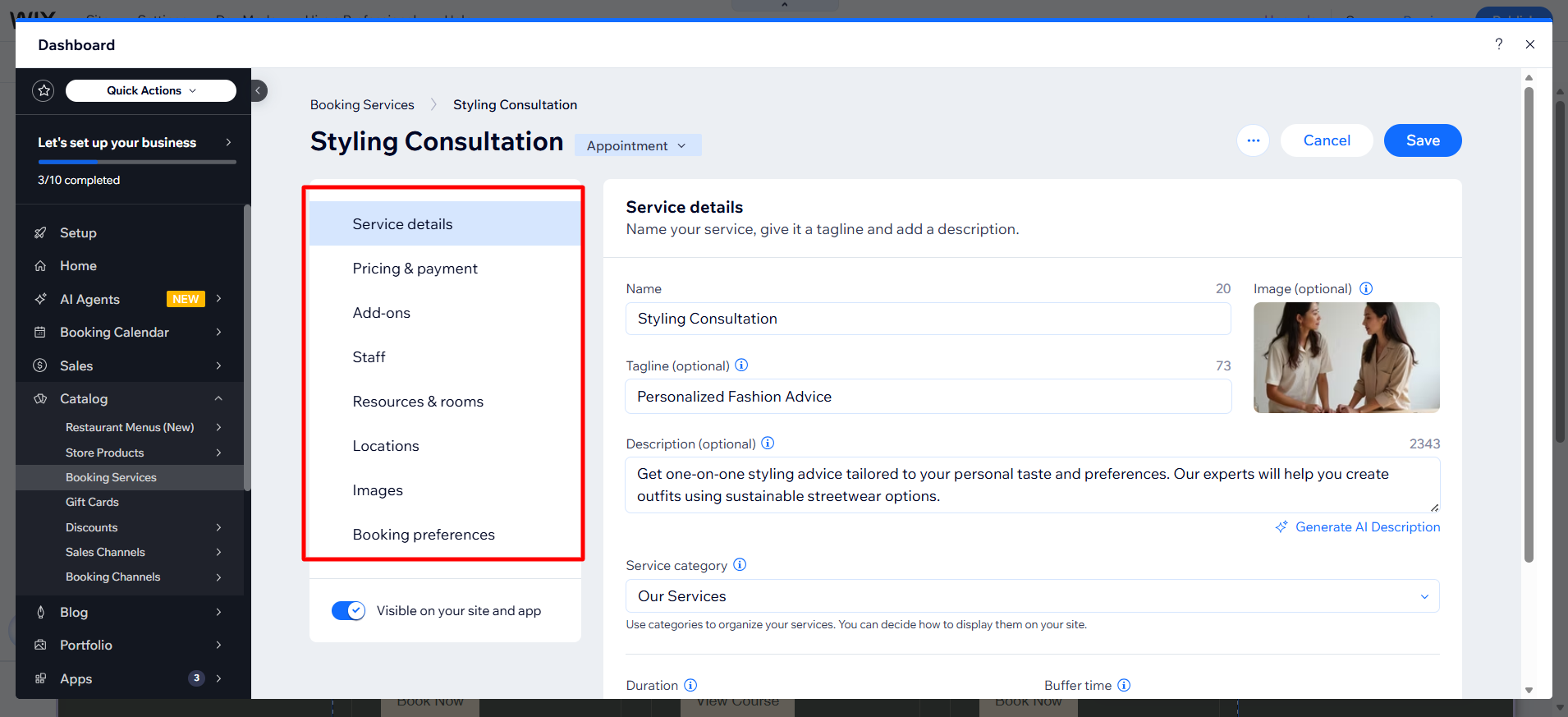The height and width of the screenshot is (717, 1568).
Task: Click the AI sparkle icon beside Generate AI Description
Action: (x=1281, y=526)
